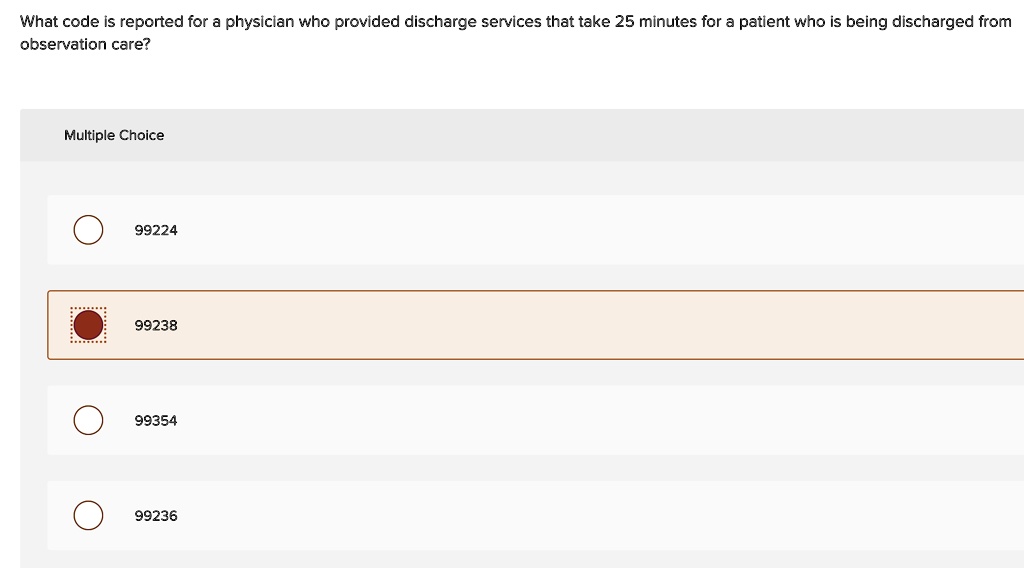This screenshot has height=568, width=1024.
Task: Select the 99224 radio button
Action: pos(88,230)
